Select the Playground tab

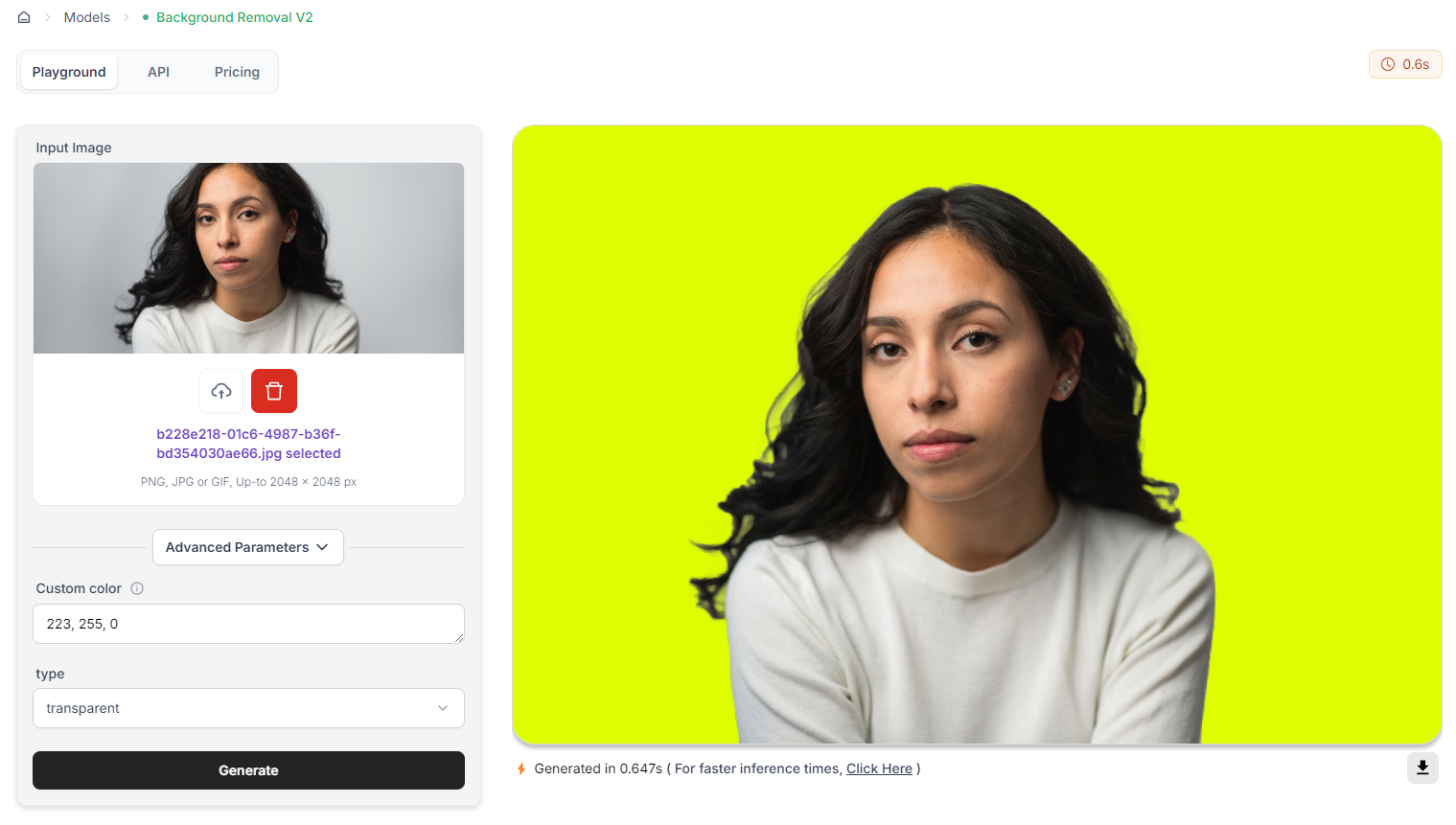(x=69, y=72)
